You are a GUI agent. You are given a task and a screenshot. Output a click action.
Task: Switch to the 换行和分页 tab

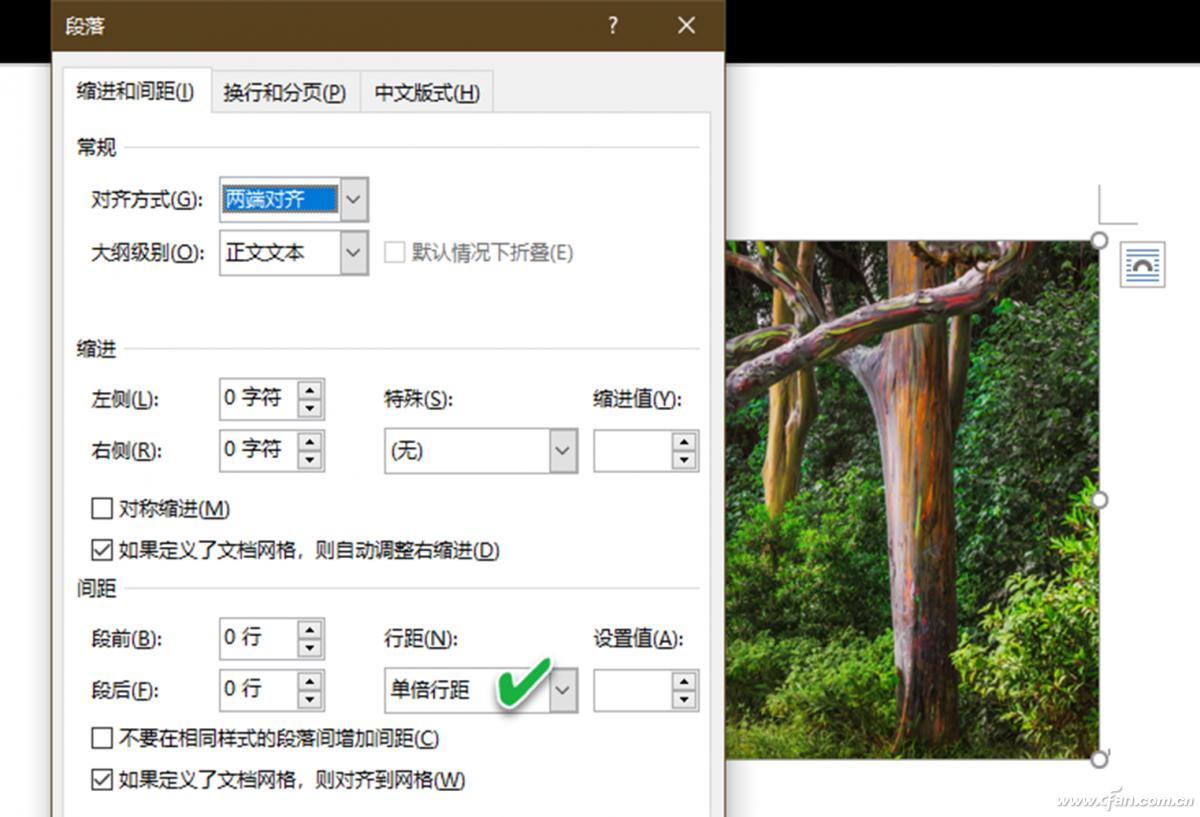(x=285, y=91)
